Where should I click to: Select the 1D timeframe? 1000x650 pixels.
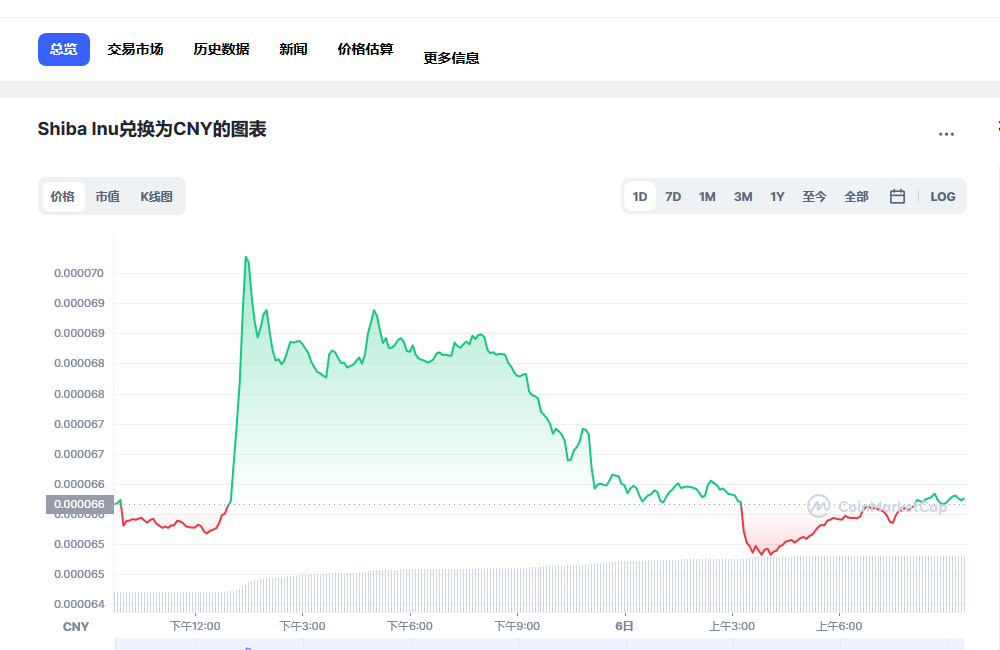coord(639,196)
